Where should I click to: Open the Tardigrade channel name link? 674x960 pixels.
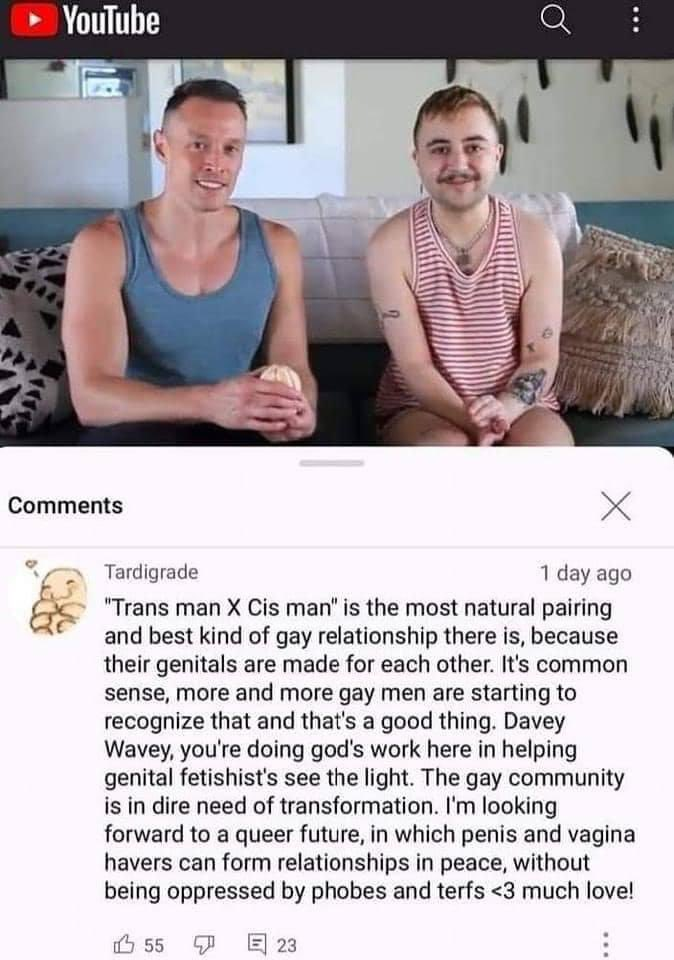coord(151,572)
